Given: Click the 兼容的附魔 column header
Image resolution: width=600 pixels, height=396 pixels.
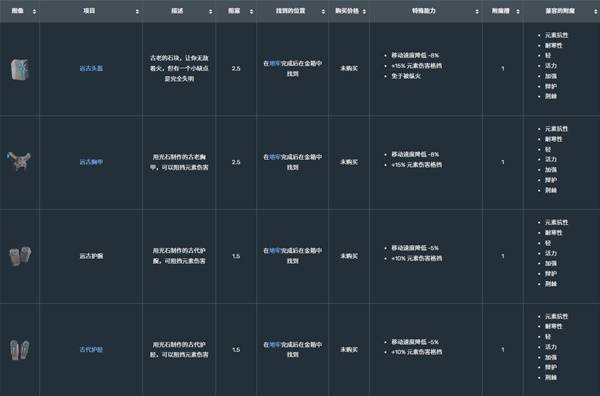Looking at the screenshot, I should coord(560,11).
